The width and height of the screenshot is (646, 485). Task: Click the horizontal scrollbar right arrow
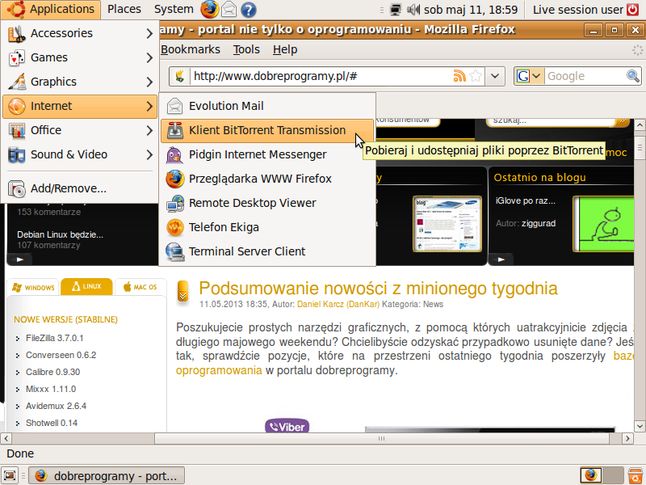coord(627,438)
